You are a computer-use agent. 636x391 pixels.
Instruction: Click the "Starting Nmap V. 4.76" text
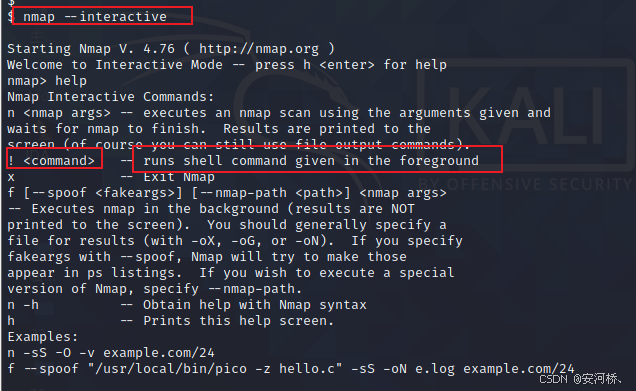click(91, 49)
